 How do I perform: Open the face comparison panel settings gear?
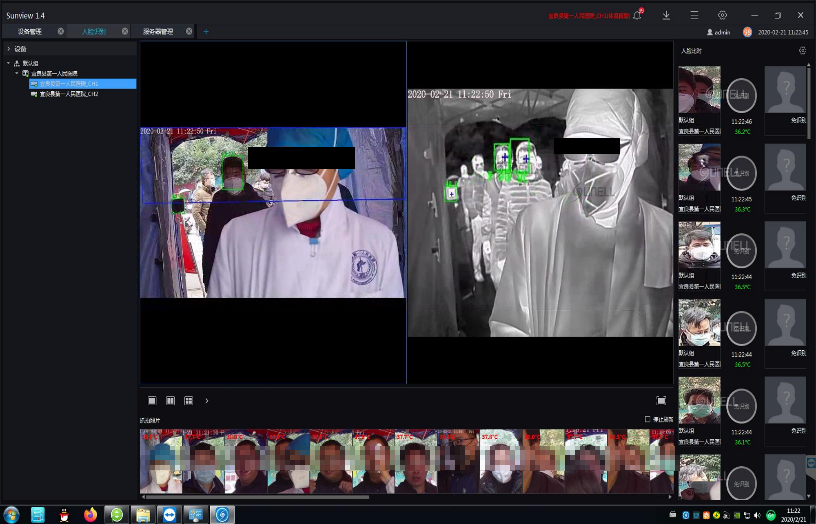802,50
